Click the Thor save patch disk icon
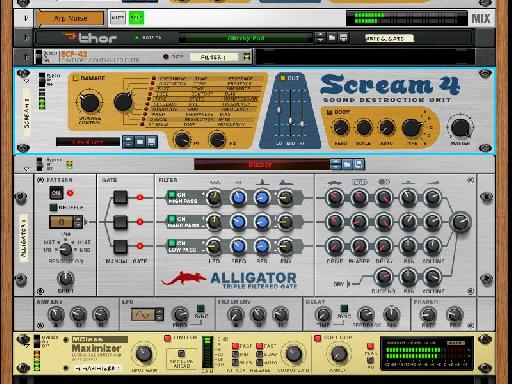This screenshot has width=512, height=384. (343, 38)
